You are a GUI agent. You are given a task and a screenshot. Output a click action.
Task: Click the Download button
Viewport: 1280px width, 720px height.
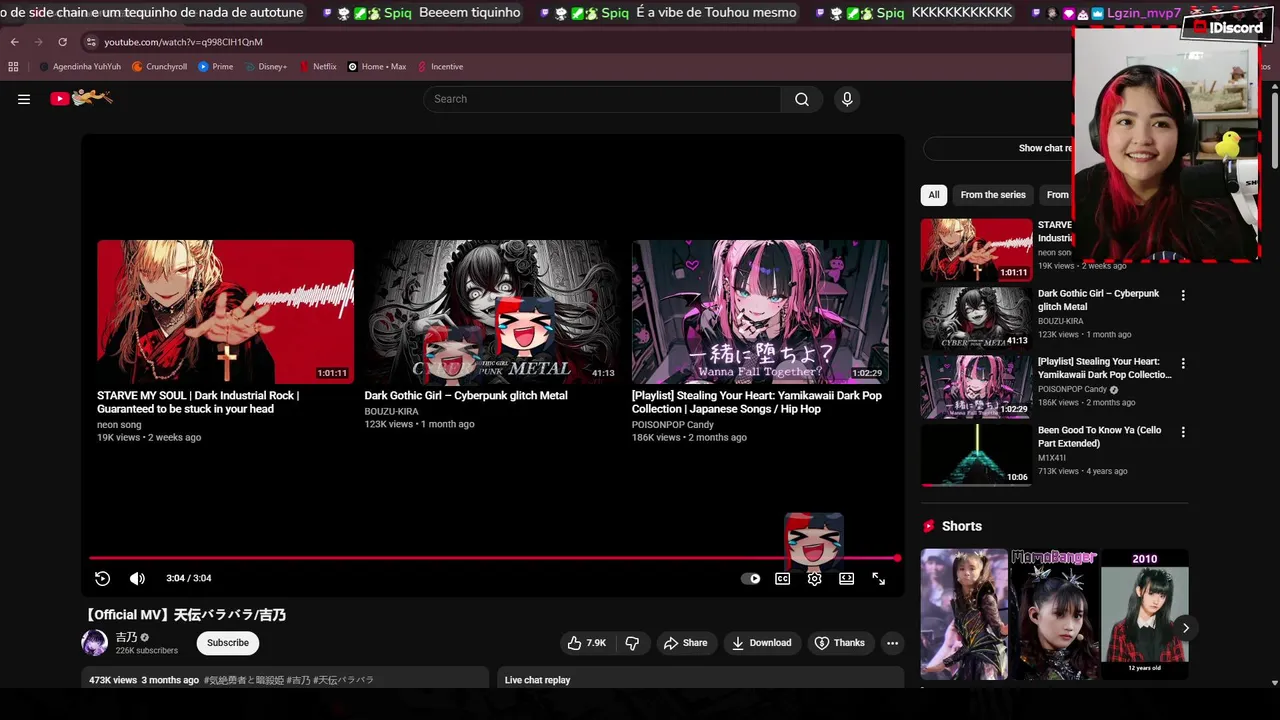[761, 643]
